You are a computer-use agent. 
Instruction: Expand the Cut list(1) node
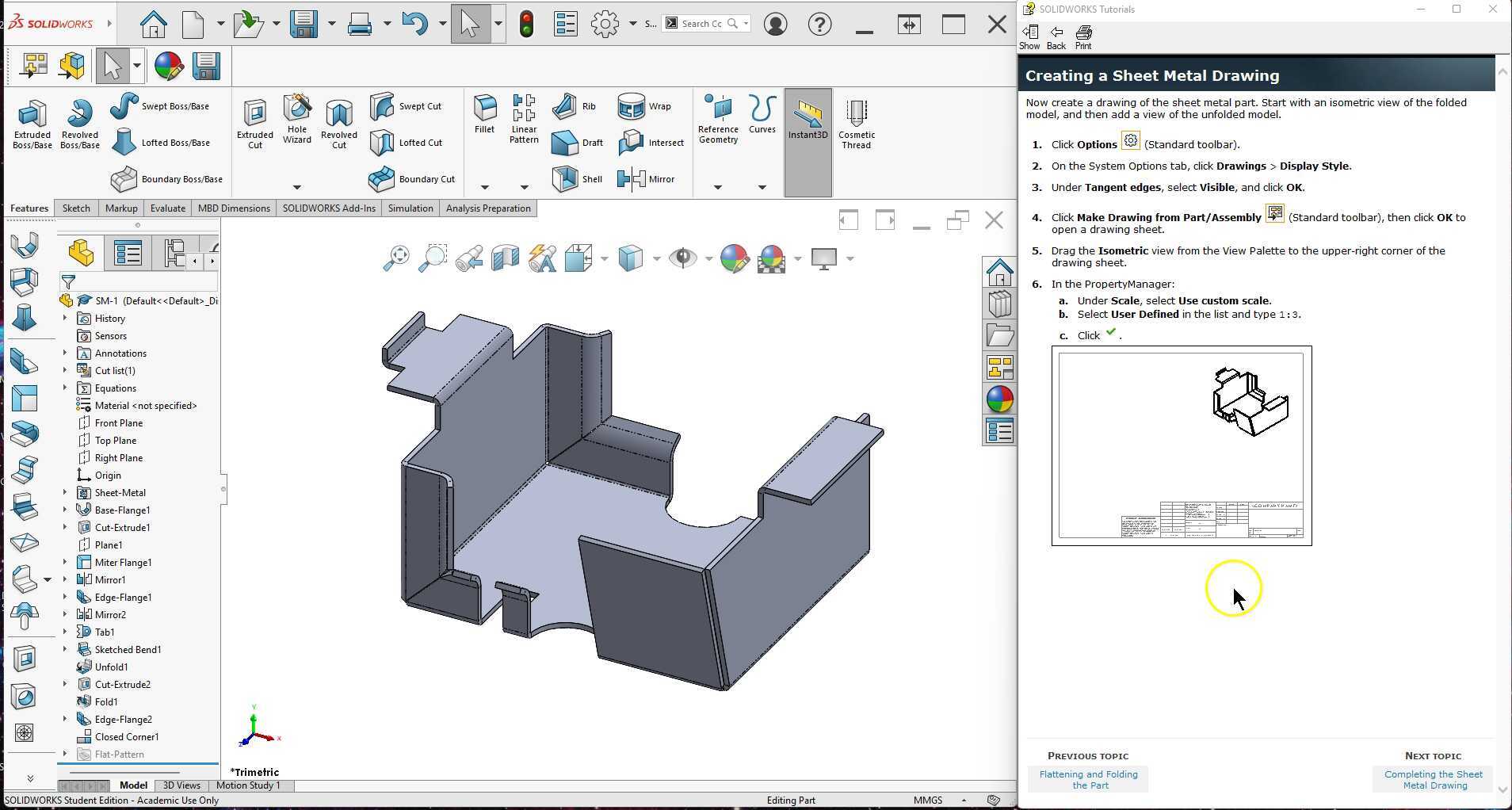[x=65, y=370]
